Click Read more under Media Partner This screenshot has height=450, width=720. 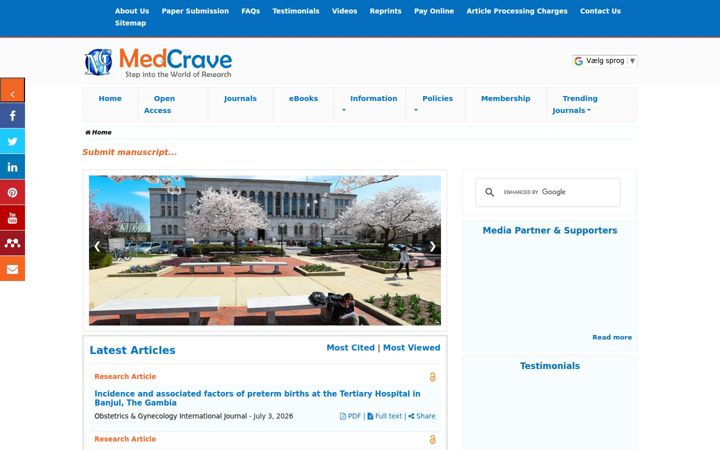[x=612, y=337]
